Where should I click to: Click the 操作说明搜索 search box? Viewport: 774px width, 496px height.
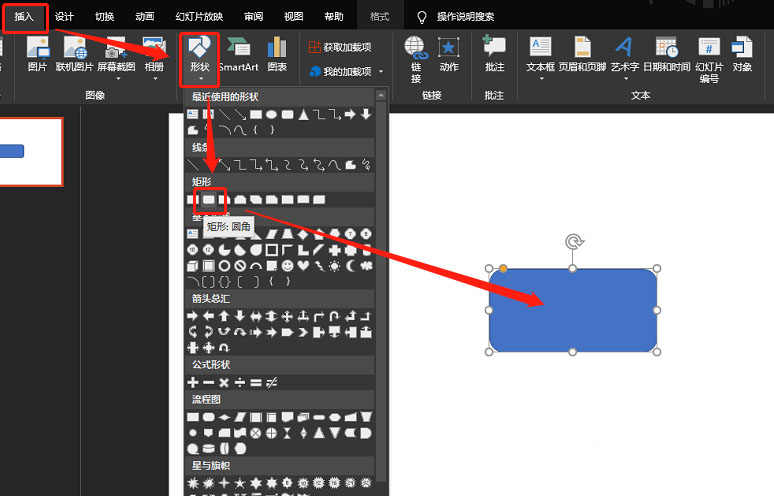point(465,17)
